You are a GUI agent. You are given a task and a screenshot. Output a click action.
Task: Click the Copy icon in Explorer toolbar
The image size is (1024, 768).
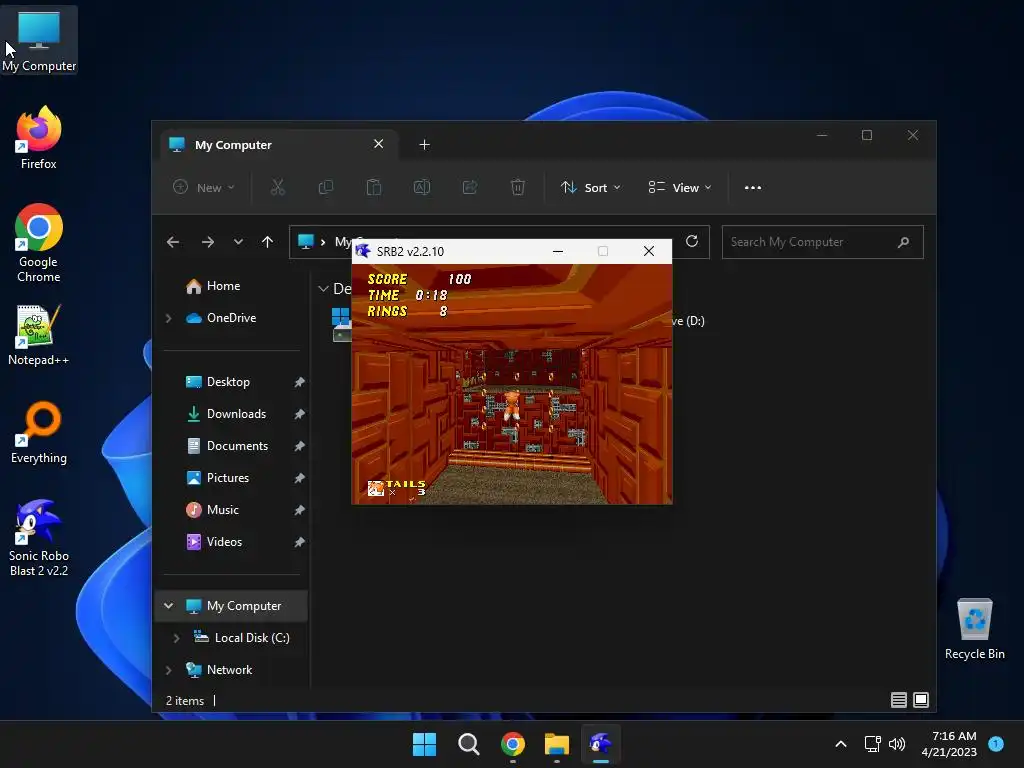325,187
